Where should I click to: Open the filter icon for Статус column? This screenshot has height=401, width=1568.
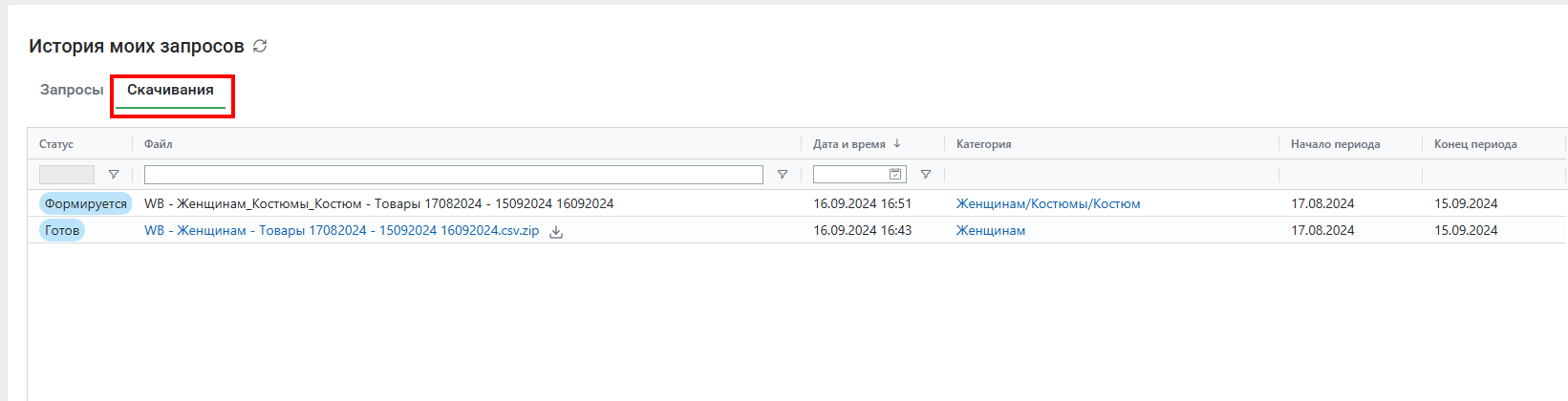[x=114, y=175]
